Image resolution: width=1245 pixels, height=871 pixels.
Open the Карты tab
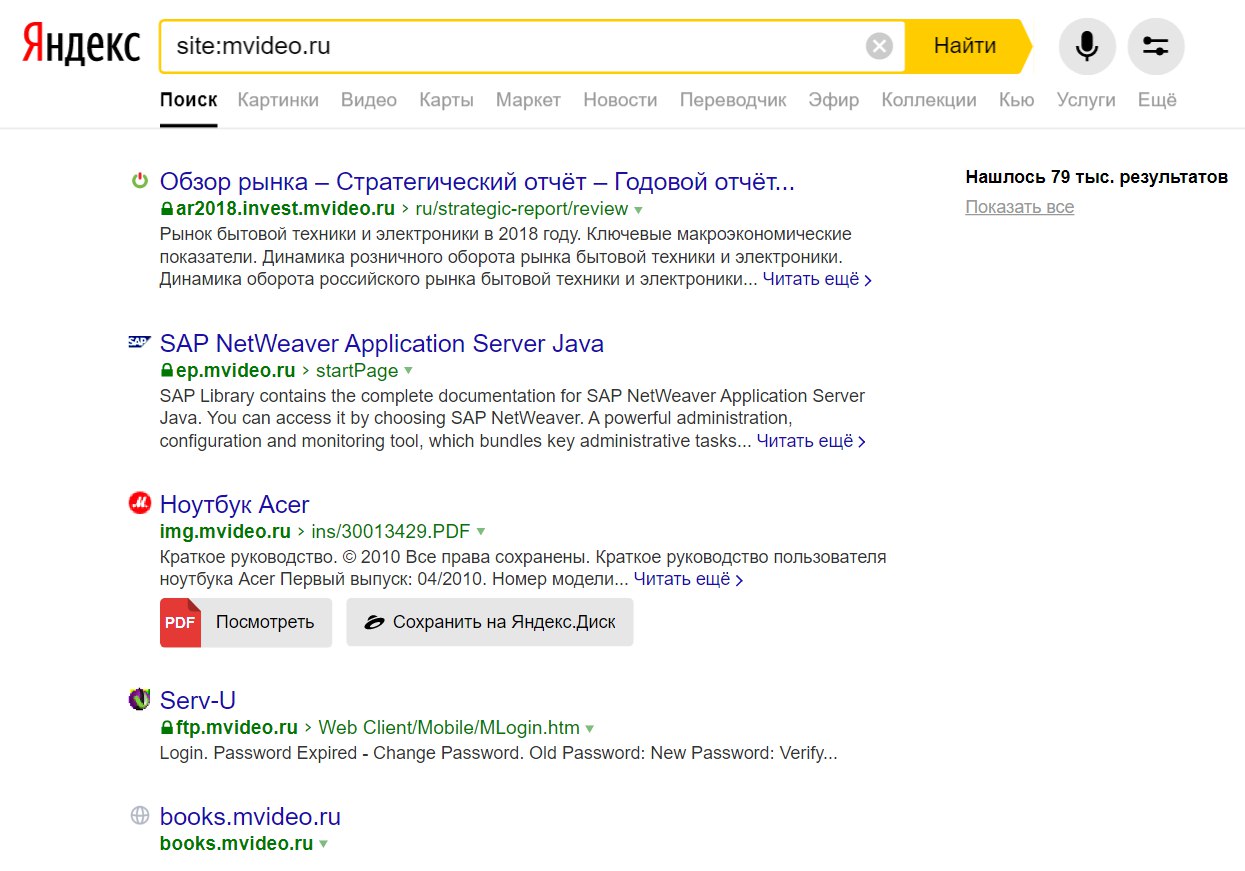(446, 100)
